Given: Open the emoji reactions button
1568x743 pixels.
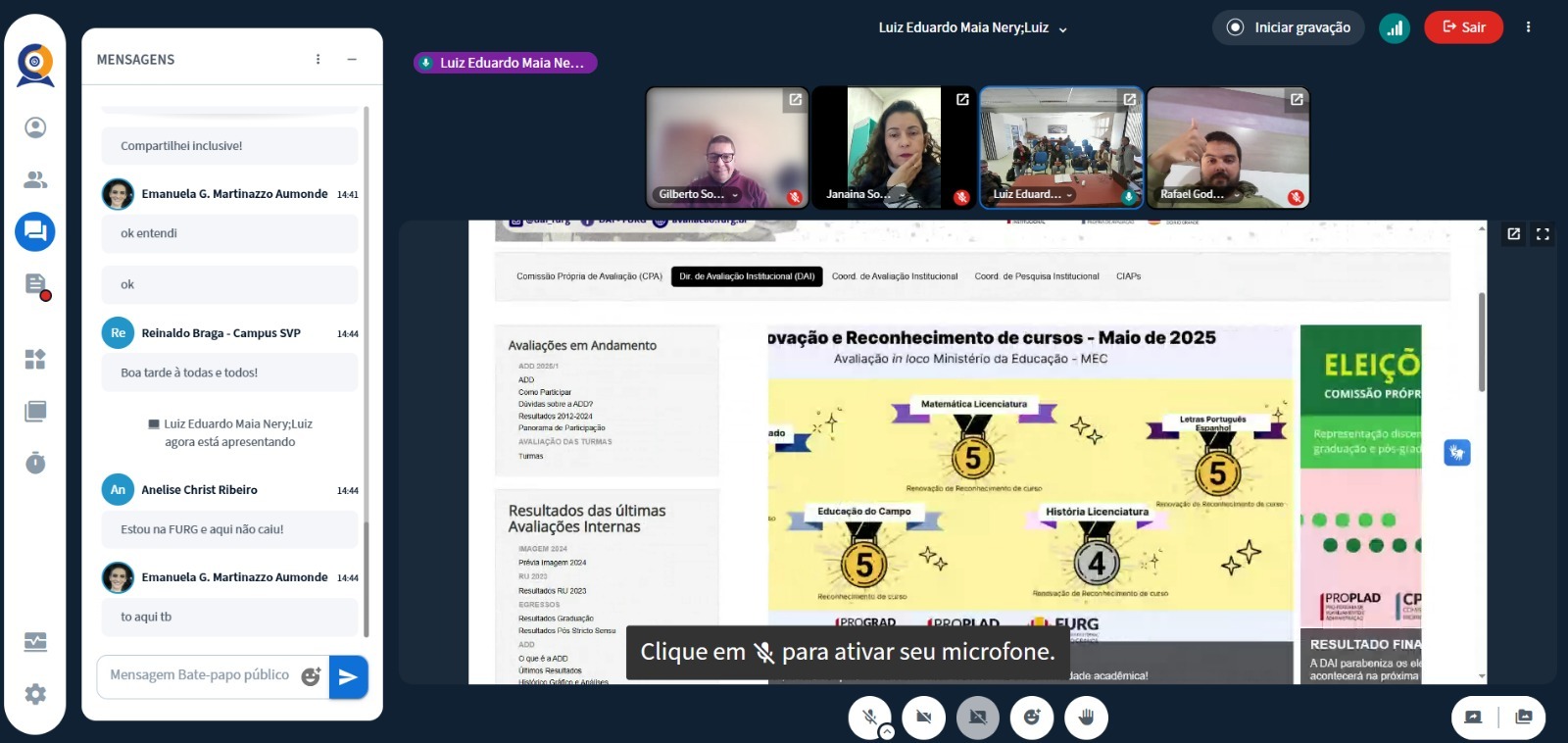Looking at the screenshot, I should [1032, 718].
